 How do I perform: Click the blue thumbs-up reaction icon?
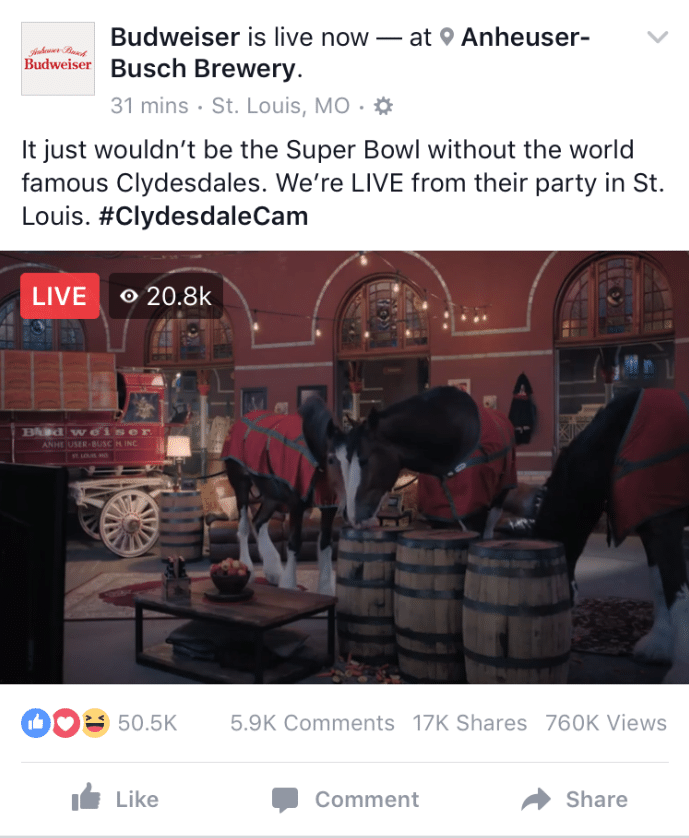point(36,723)
